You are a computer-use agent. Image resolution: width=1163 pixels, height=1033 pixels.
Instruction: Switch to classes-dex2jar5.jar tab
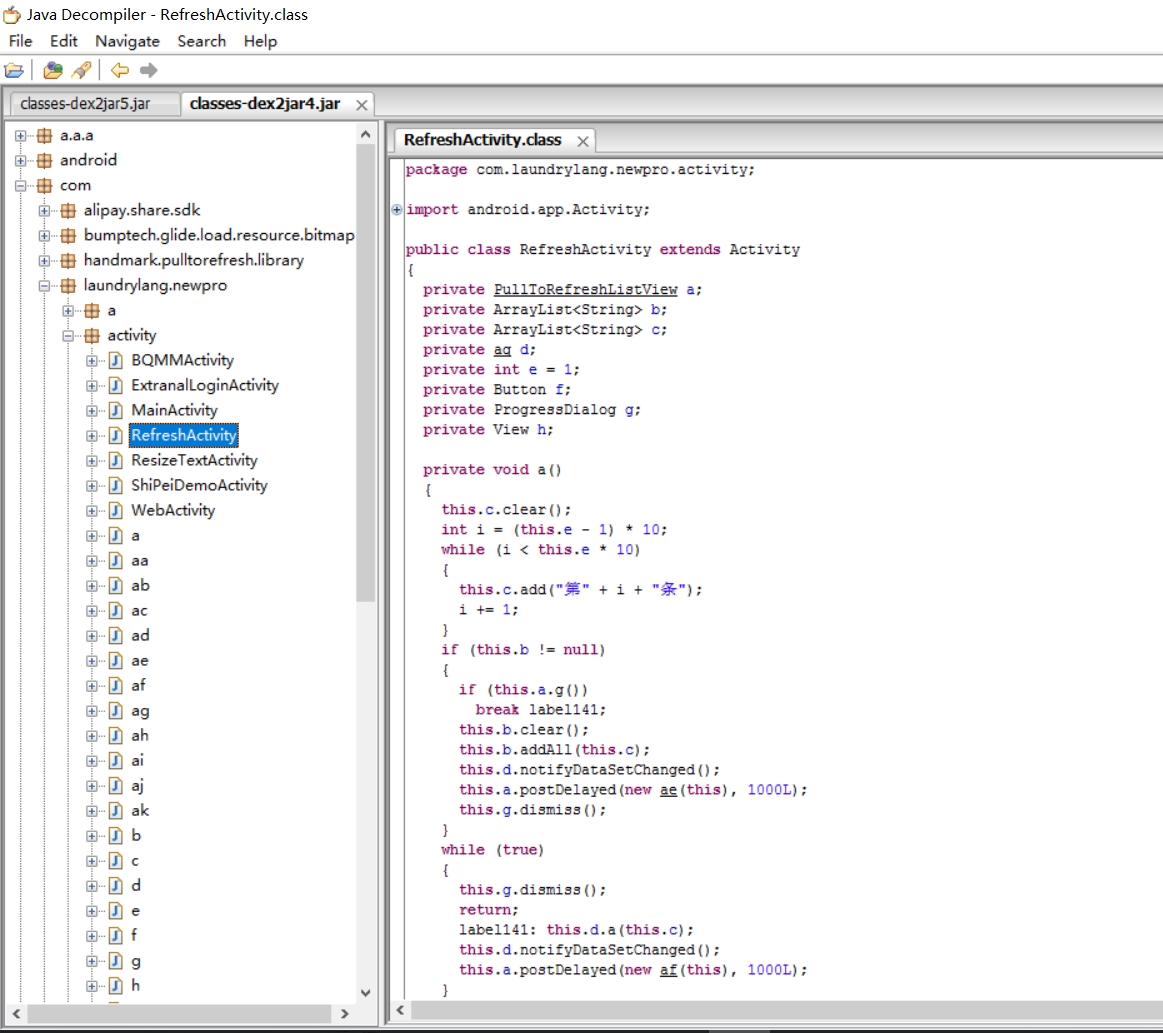[x=85, y=104]
